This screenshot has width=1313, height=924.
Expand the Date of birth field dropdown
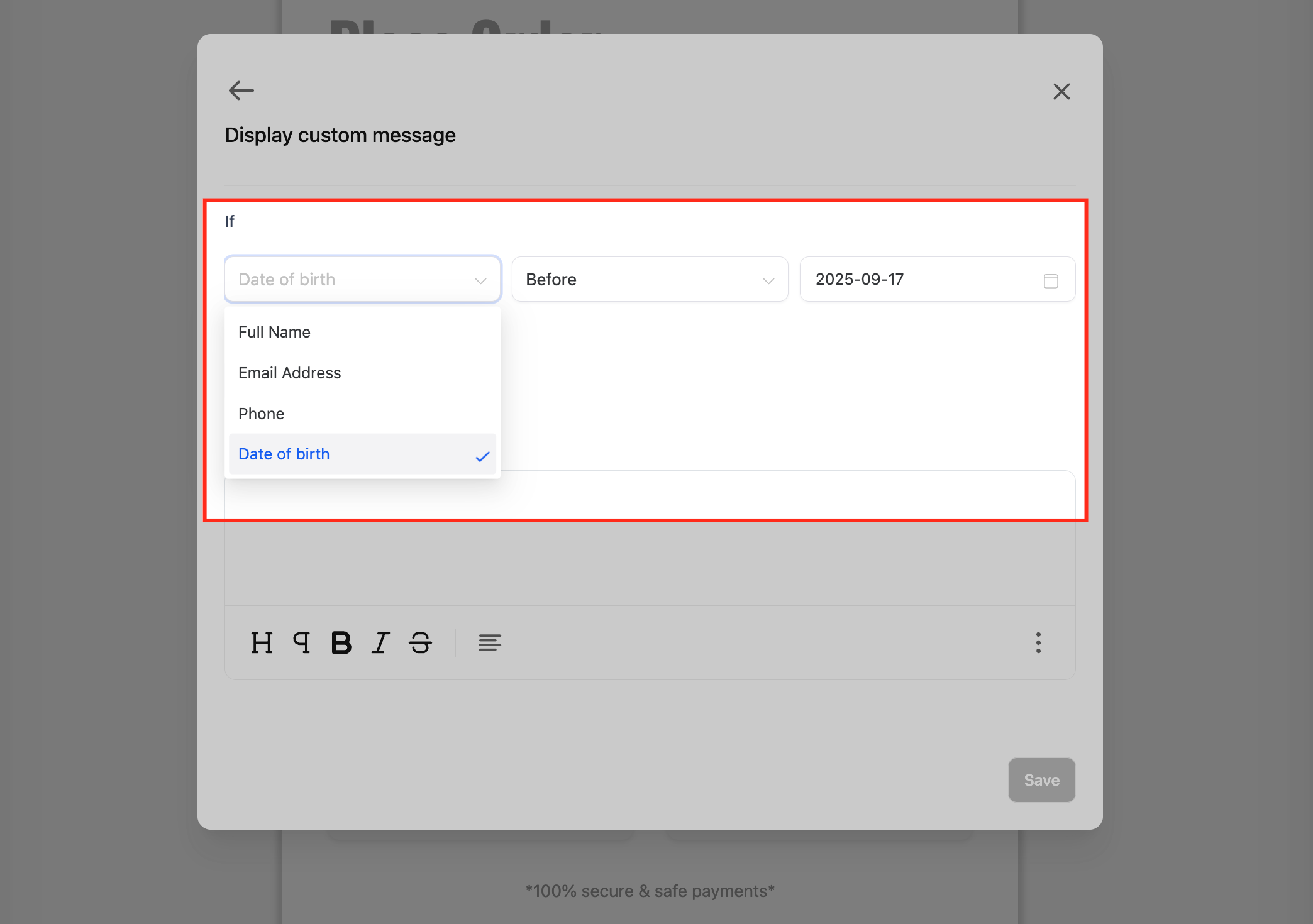(x=362, y=279)
